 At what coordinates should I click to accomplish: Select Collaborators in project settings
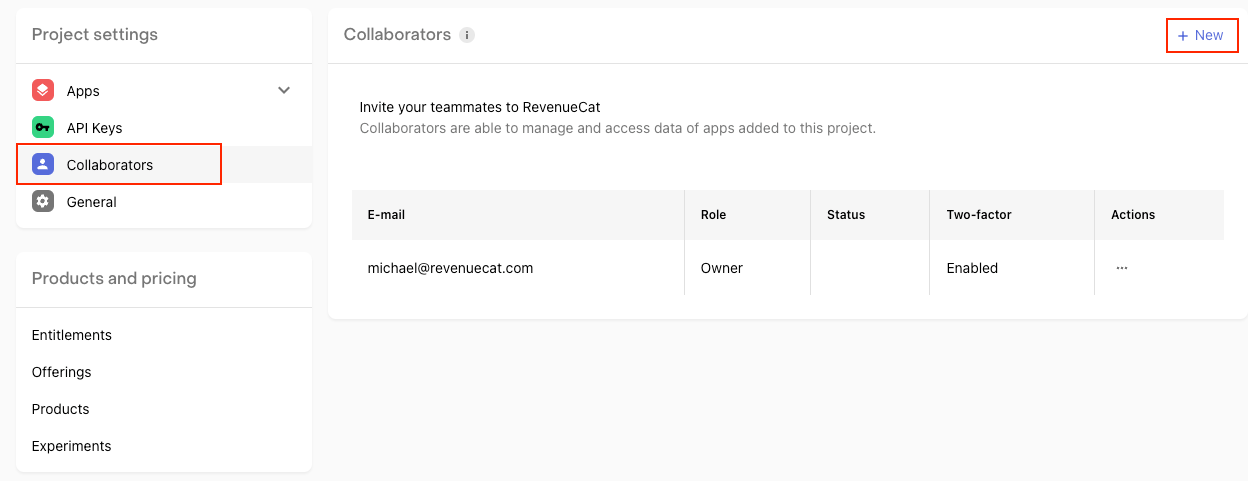(164, 164)
